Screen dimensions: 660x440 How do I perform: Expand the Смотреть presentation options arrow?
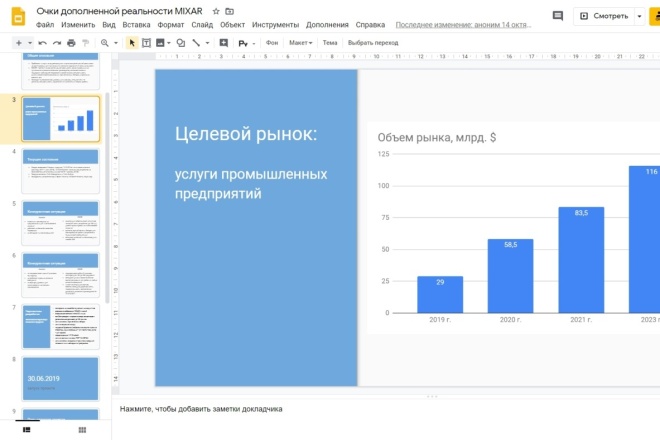click(x=639, y=16)
